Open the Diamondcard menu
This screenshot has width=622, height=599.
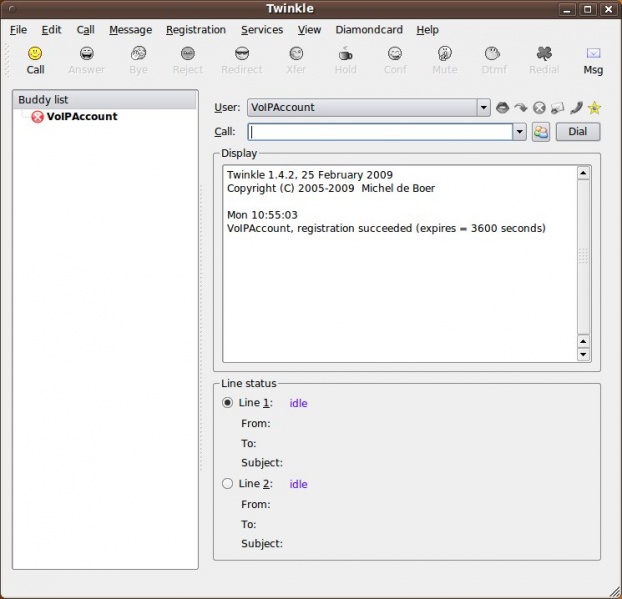click(369, 30)
